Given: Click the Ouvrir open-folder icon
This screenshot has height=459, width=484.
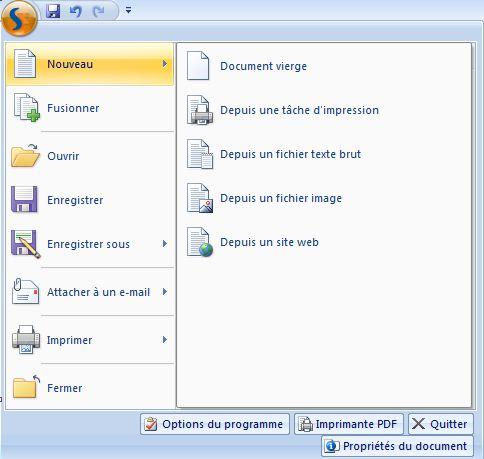Looking at the screenshot, I should tap(25, 155).
